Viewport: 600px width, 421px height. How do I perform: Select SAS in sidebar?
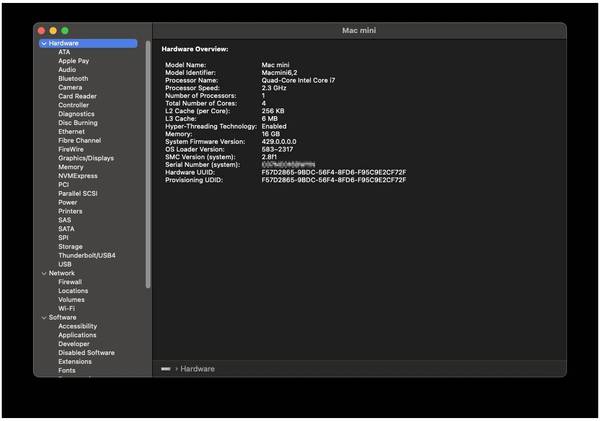[65, 220]
